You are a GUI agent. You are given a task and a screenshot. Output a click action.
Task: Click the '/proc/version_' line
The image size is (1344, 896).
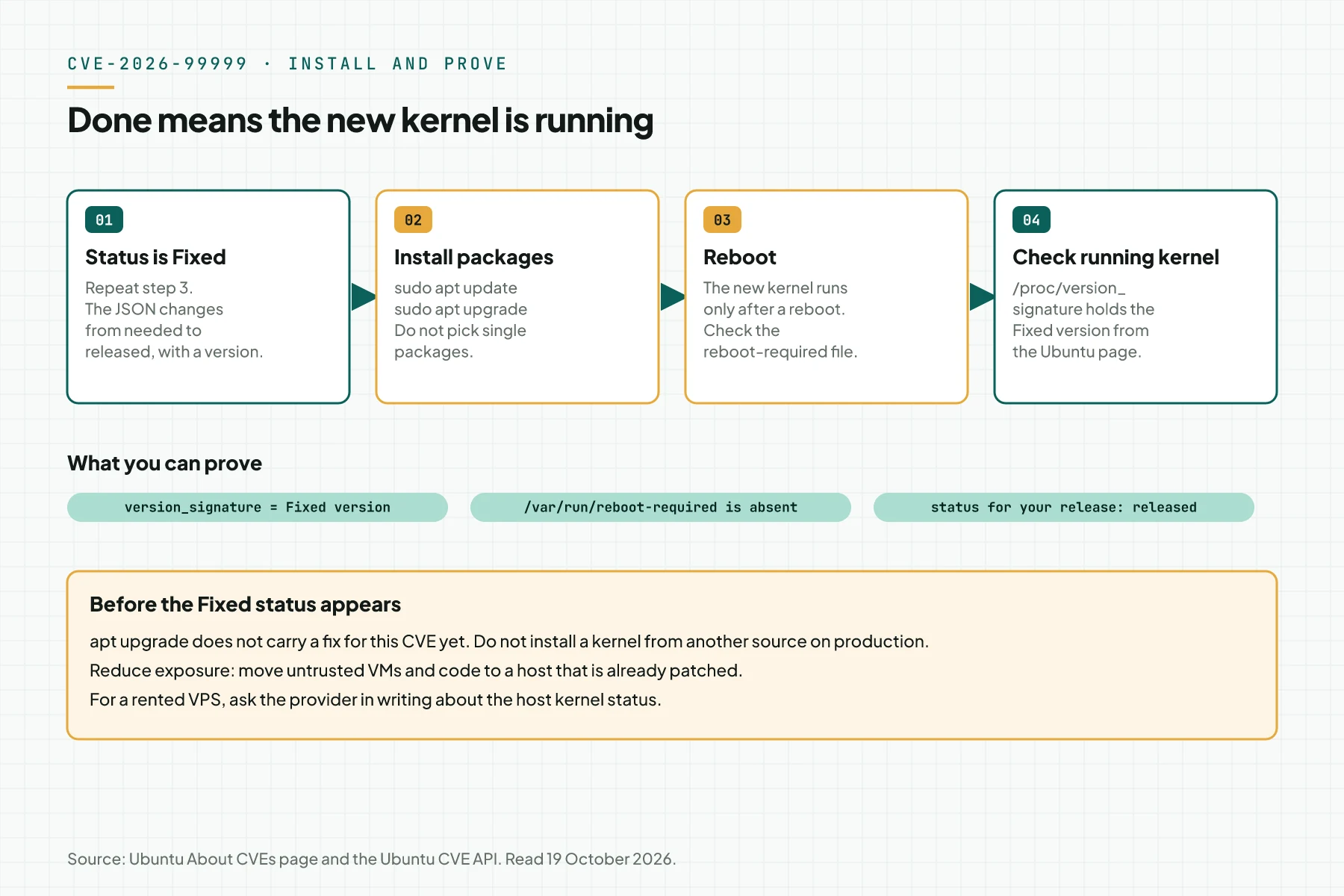pyautogui.click(x=1068, y=288)
